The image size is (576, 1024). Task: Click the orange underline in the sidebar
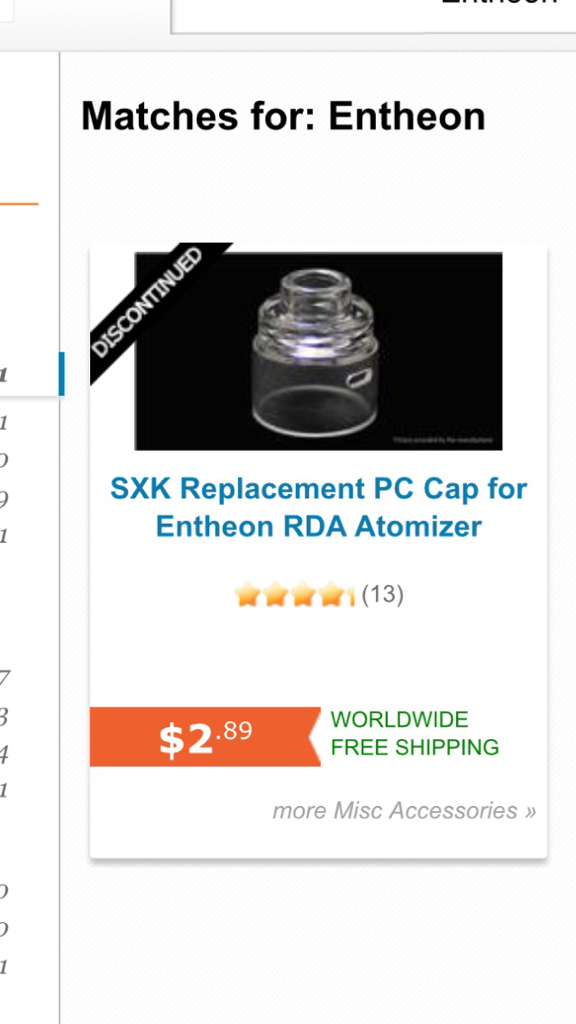point(19,204)
